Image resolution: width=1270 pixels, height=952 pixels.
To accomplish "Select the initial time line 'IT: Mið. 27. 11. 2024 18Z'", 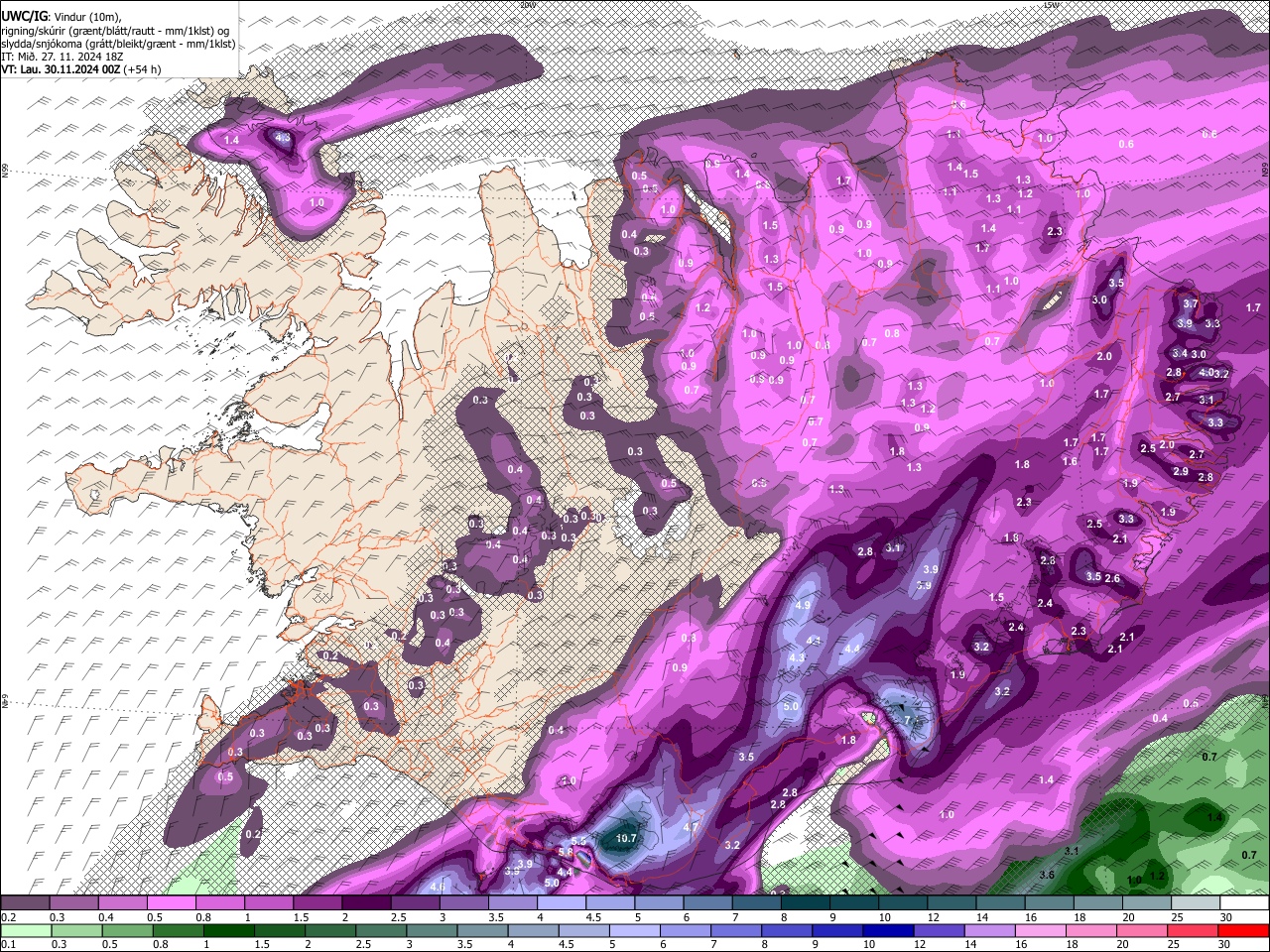I will [63, 57].
